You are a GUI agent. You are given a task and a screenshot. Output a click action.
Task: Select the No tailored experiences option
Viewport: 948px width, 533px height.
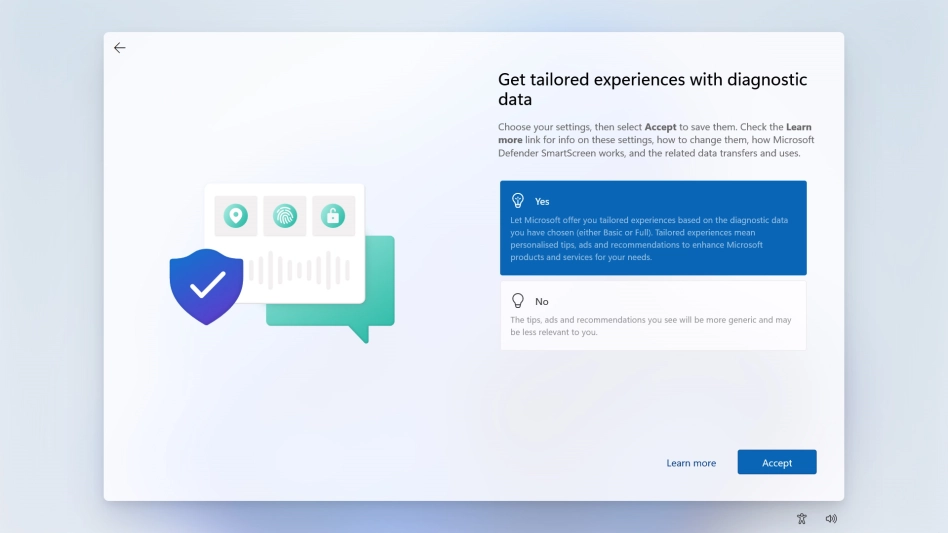pyautogui.click(x=653, y=315)
